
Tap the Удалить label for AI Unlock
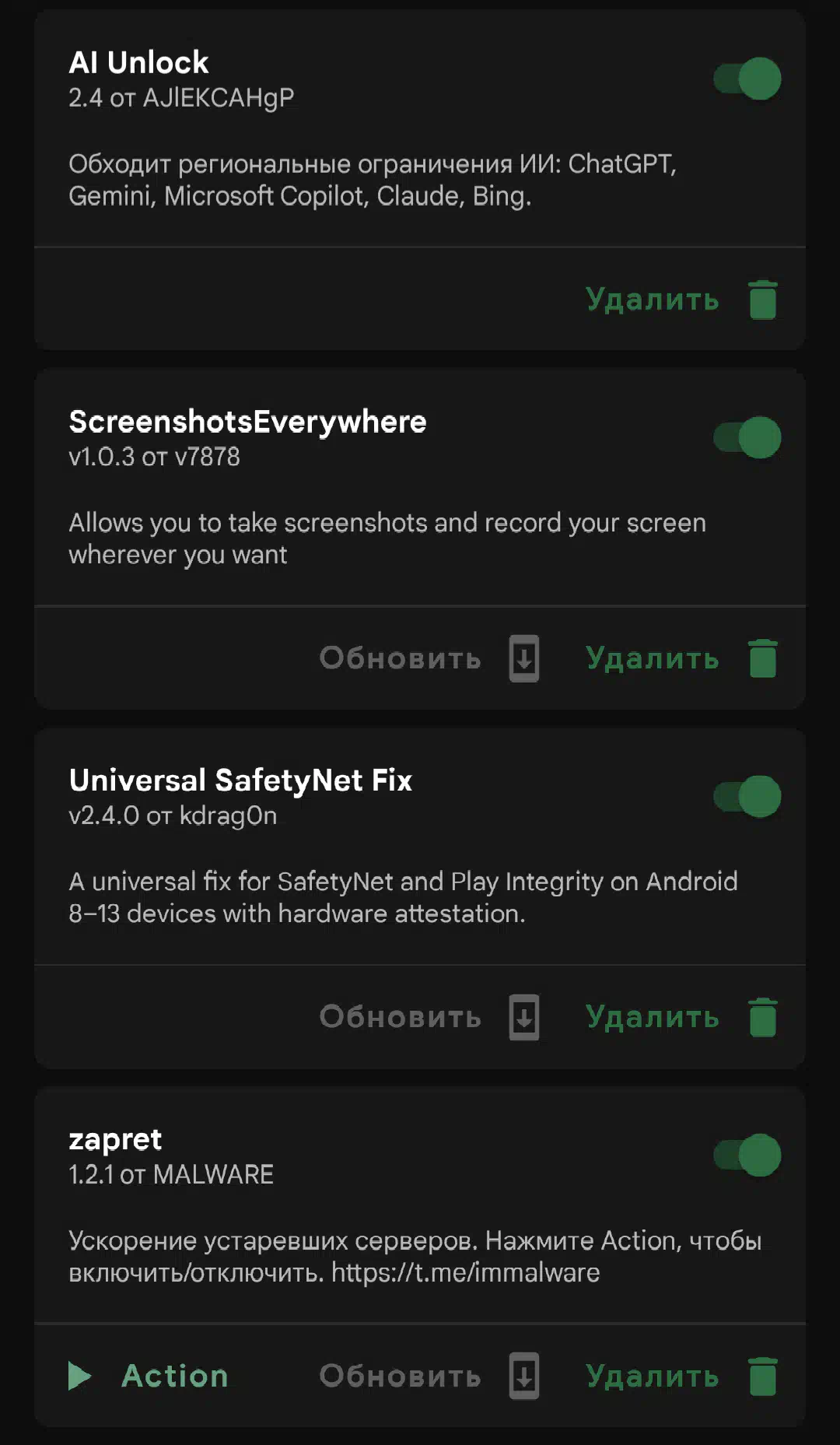click(652, 300)
